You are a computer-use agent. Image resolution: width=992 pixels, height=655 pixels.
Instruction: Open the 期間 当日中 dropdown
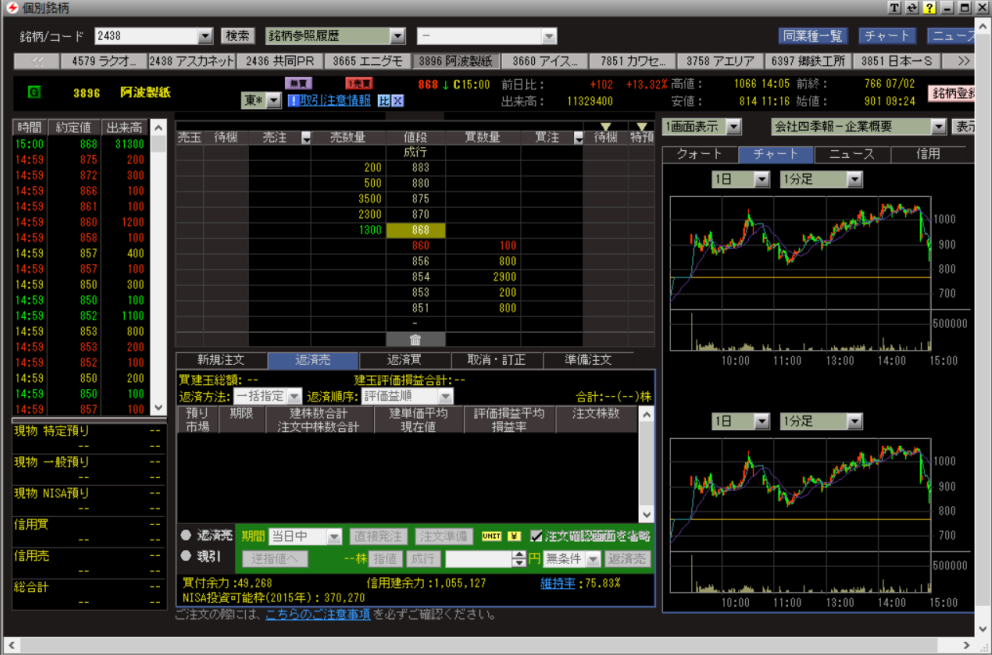coord(333,537)
